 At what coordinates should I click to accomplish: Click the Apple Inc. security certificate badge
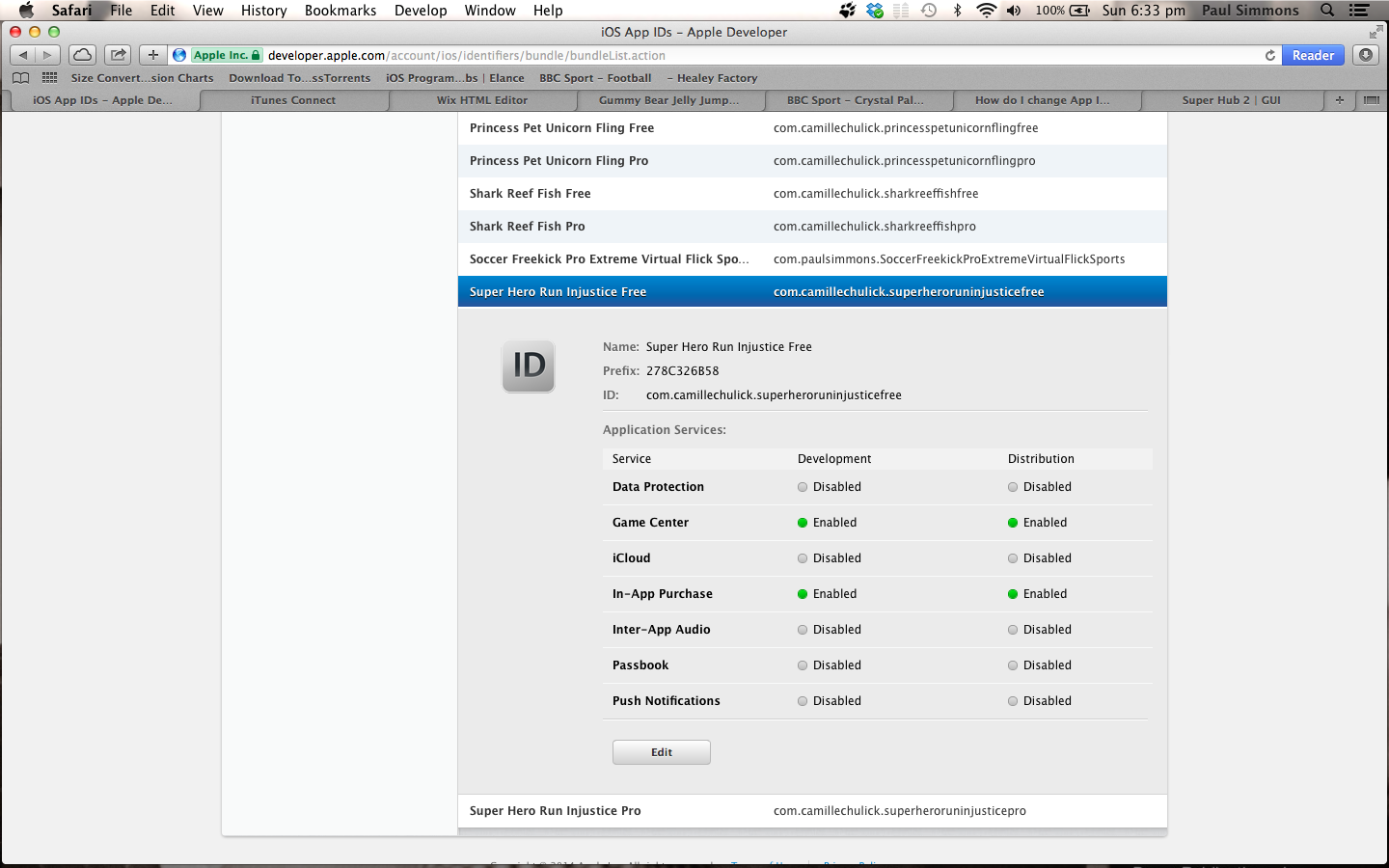point(227,55)
